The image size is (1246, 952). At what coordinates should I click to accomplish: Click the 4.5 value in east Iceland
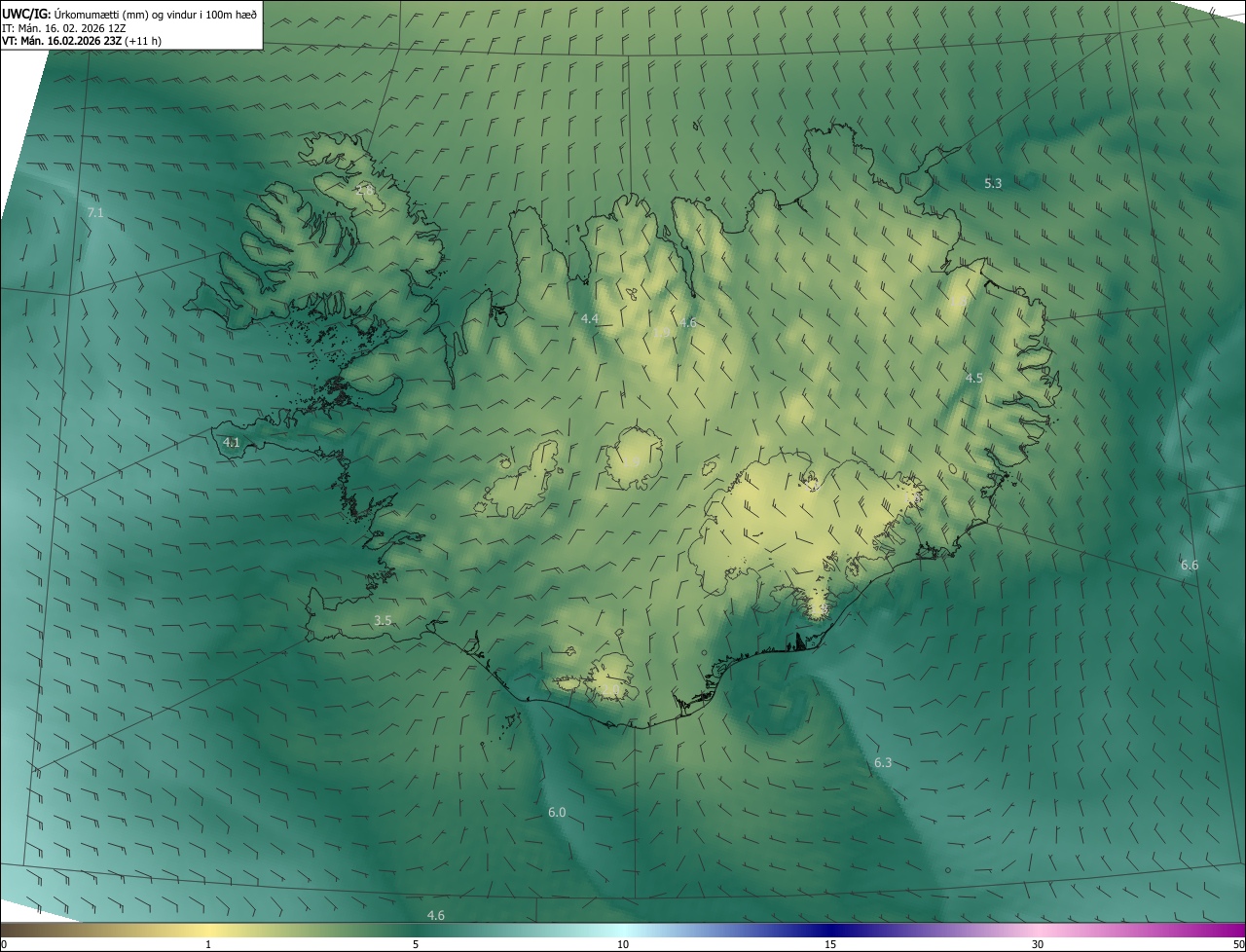pos(973,378)
